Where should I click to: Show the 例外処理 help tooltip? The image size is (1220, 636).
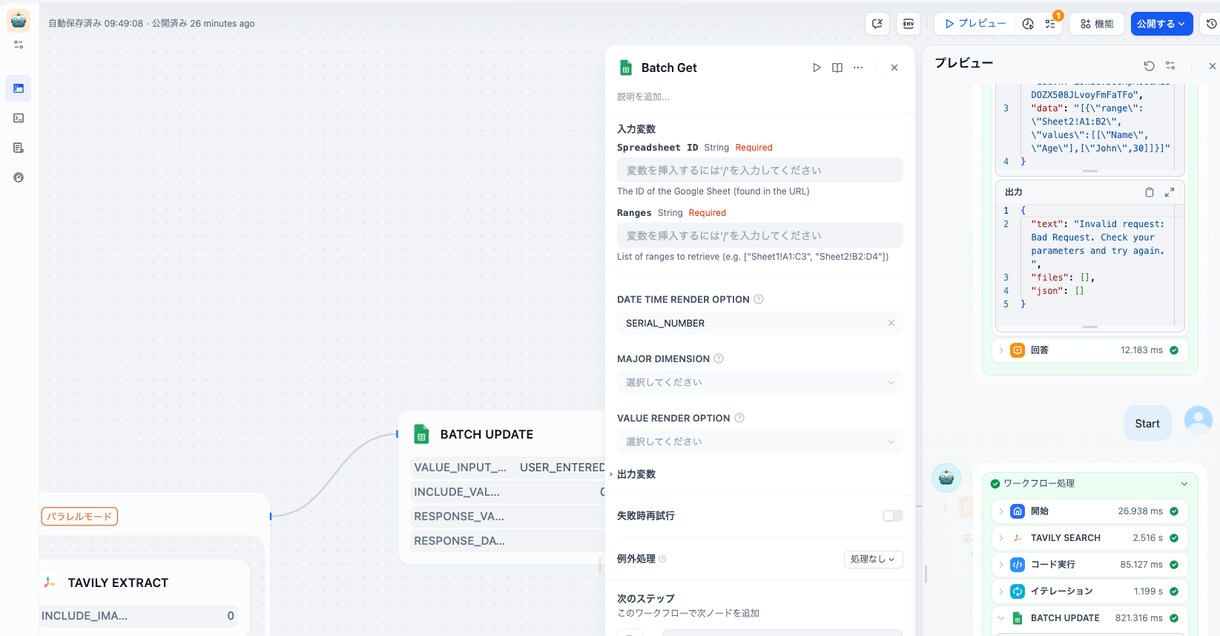[662, 559]
